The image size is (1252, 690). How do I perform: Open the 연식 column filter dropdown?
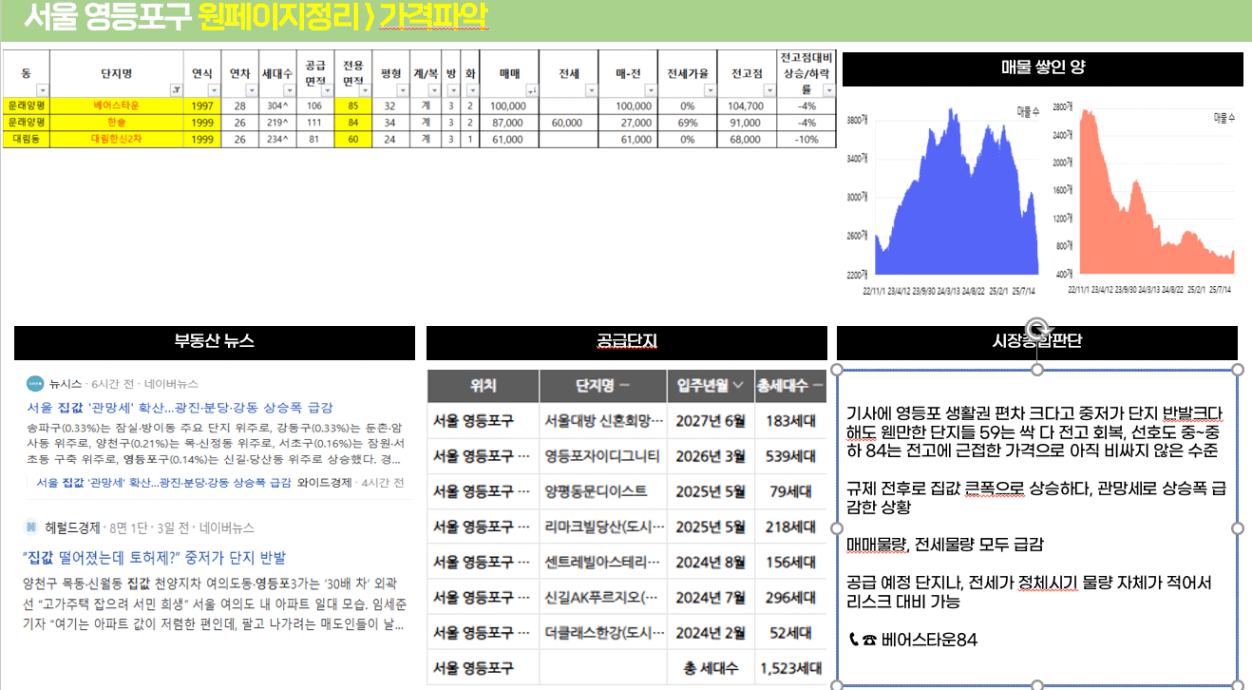pyautogui.click(x=212, y=91)
